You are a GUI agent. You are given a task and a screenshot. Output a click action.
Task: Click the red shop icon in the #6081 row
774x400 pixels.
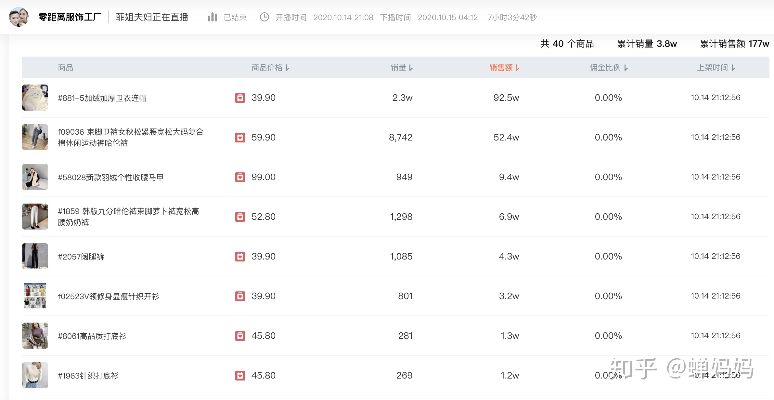239,335
